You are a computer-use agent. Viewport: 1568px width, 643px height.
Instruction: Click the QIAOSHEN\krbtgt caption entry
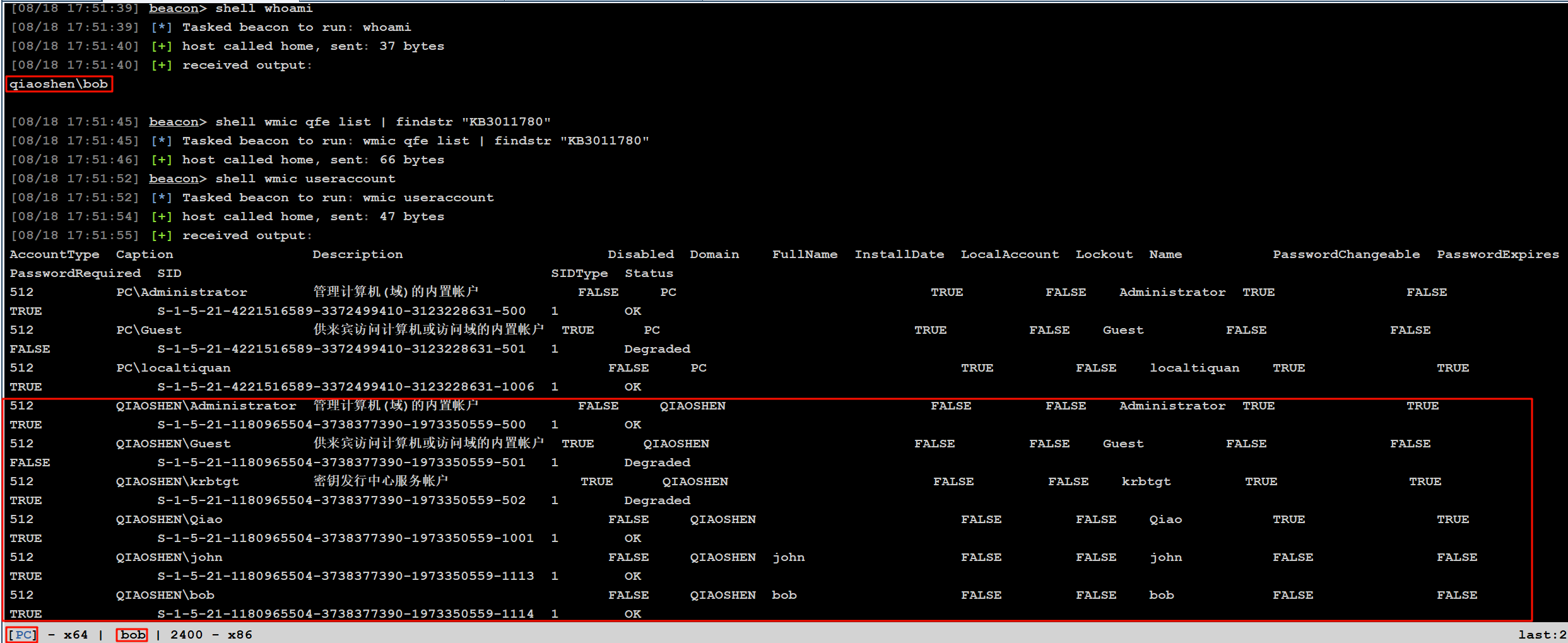point(177,481)
